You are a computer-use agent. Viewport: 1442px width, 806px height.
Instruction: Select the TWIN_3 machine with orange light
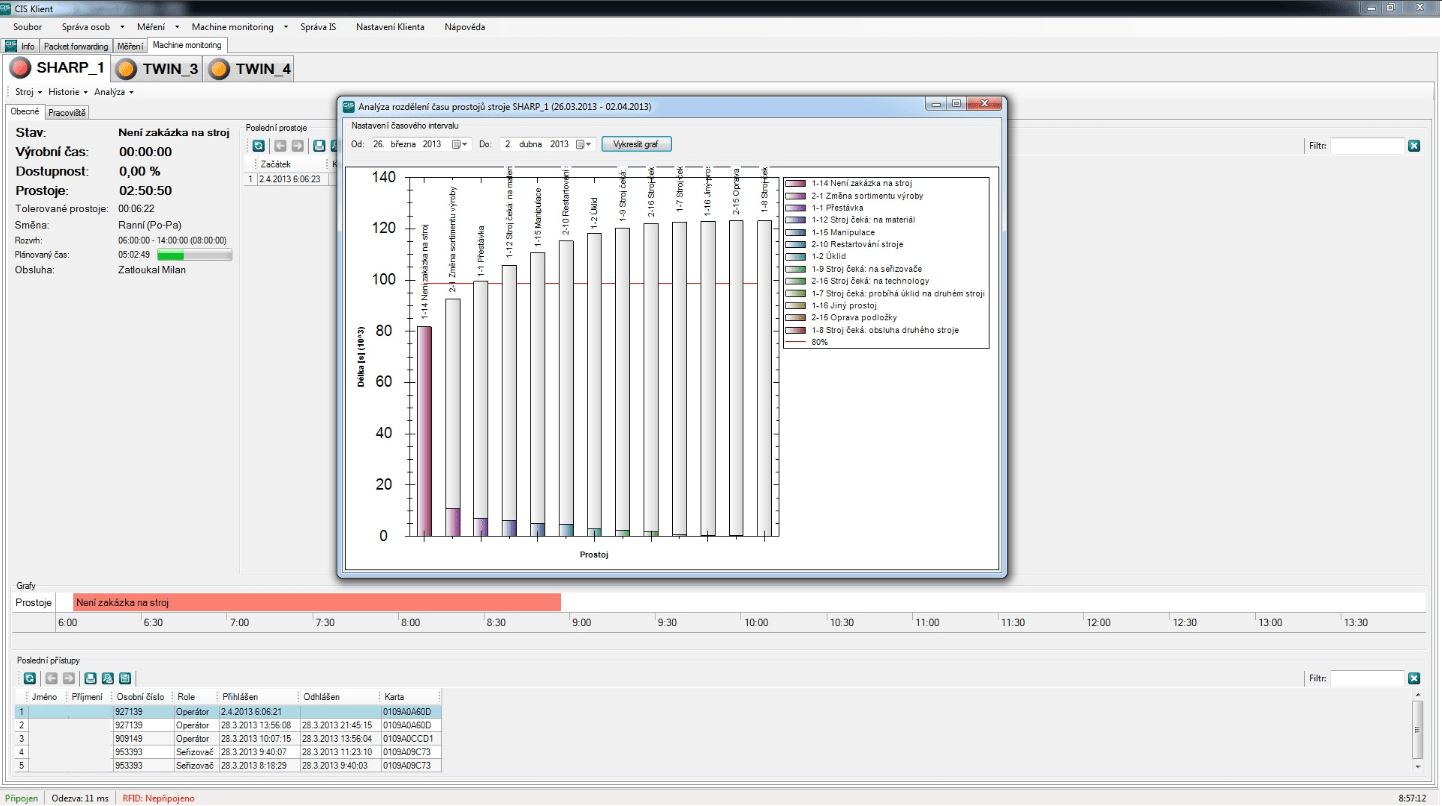coord(156,69)
